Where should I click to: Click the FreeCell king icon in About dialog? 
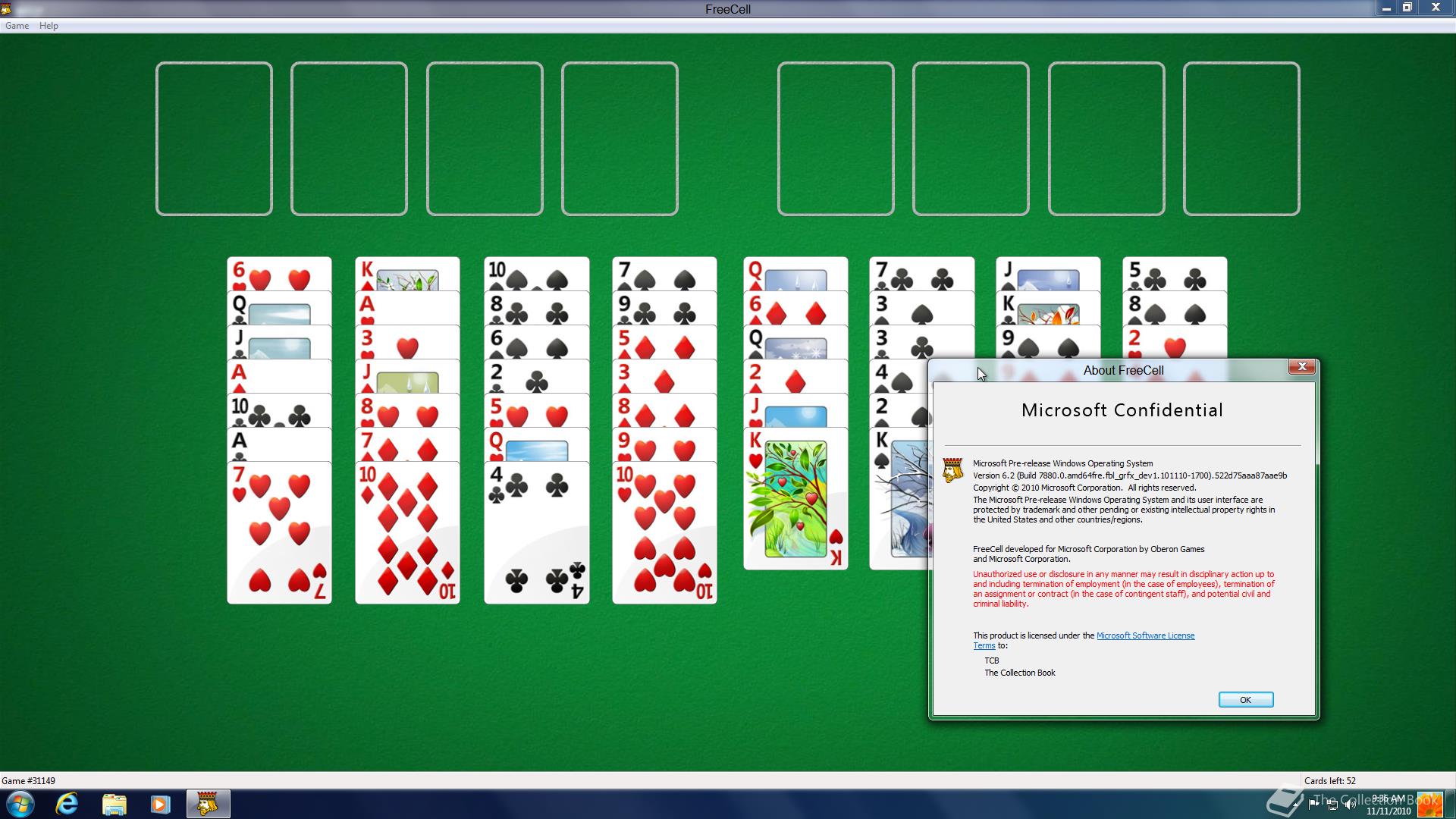pos(952,469)
